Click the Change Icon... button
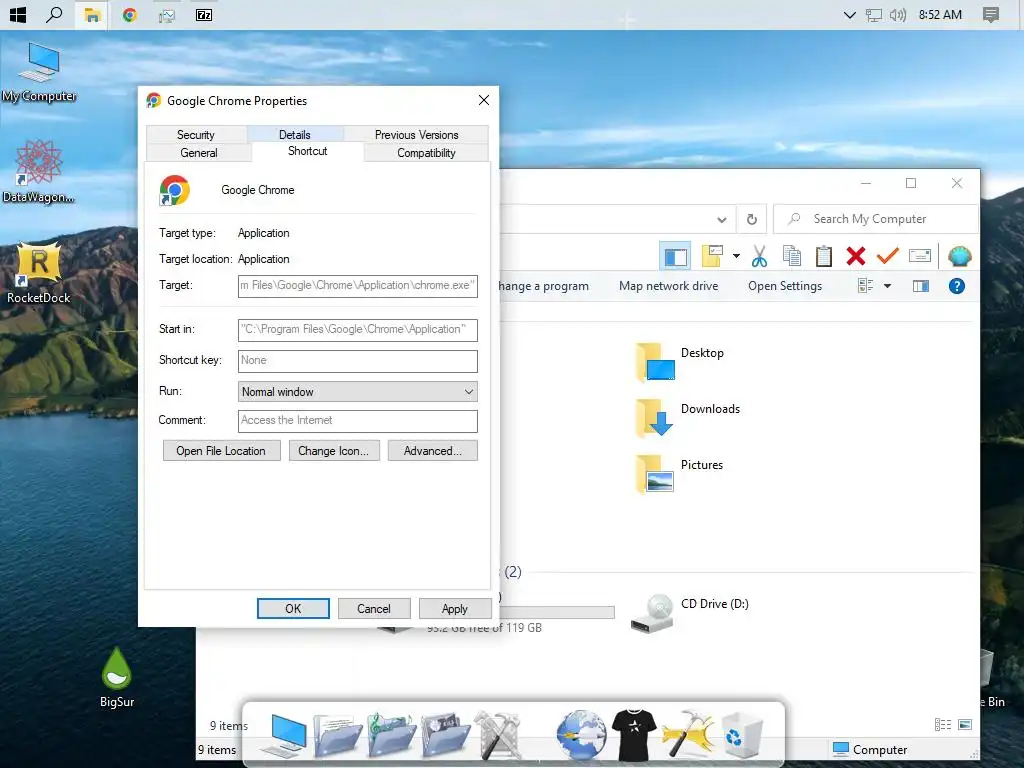 334,451
